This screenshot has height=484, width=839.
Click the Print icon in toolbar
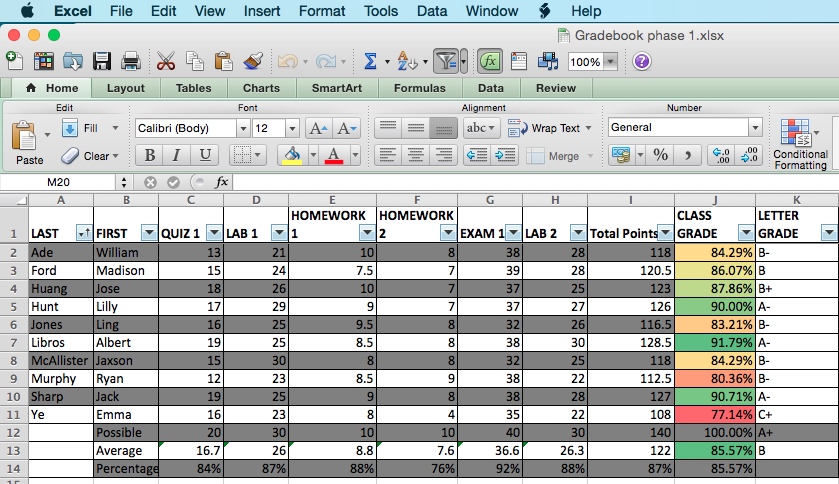[130, 61]
